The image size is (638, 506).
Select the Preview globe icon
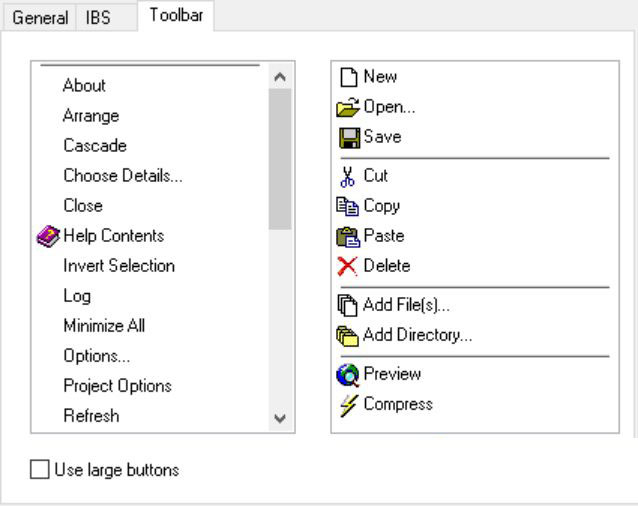pos(348,374)
